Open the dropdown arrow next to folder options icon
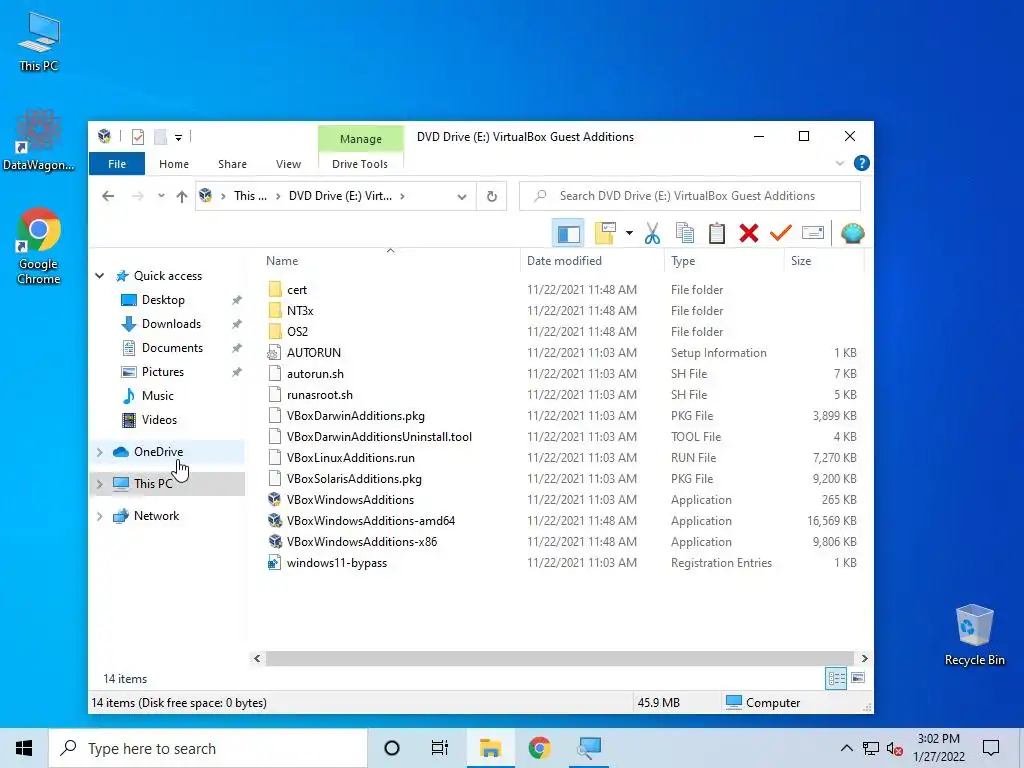The height and width of the screenshot is (768, 1024). 629,233
